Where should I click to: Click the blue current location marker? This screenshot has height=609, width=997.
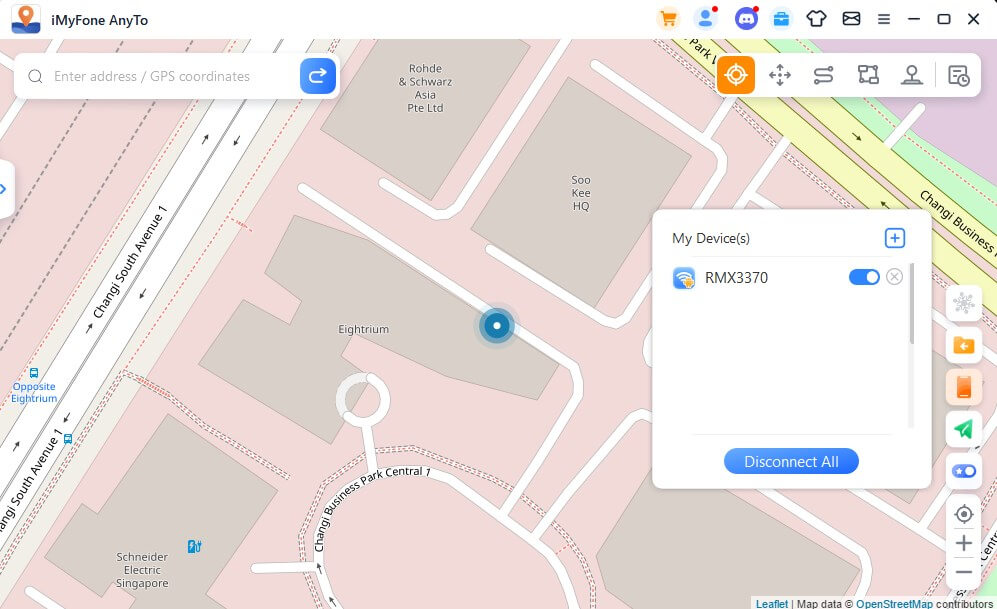pos(497,325)
